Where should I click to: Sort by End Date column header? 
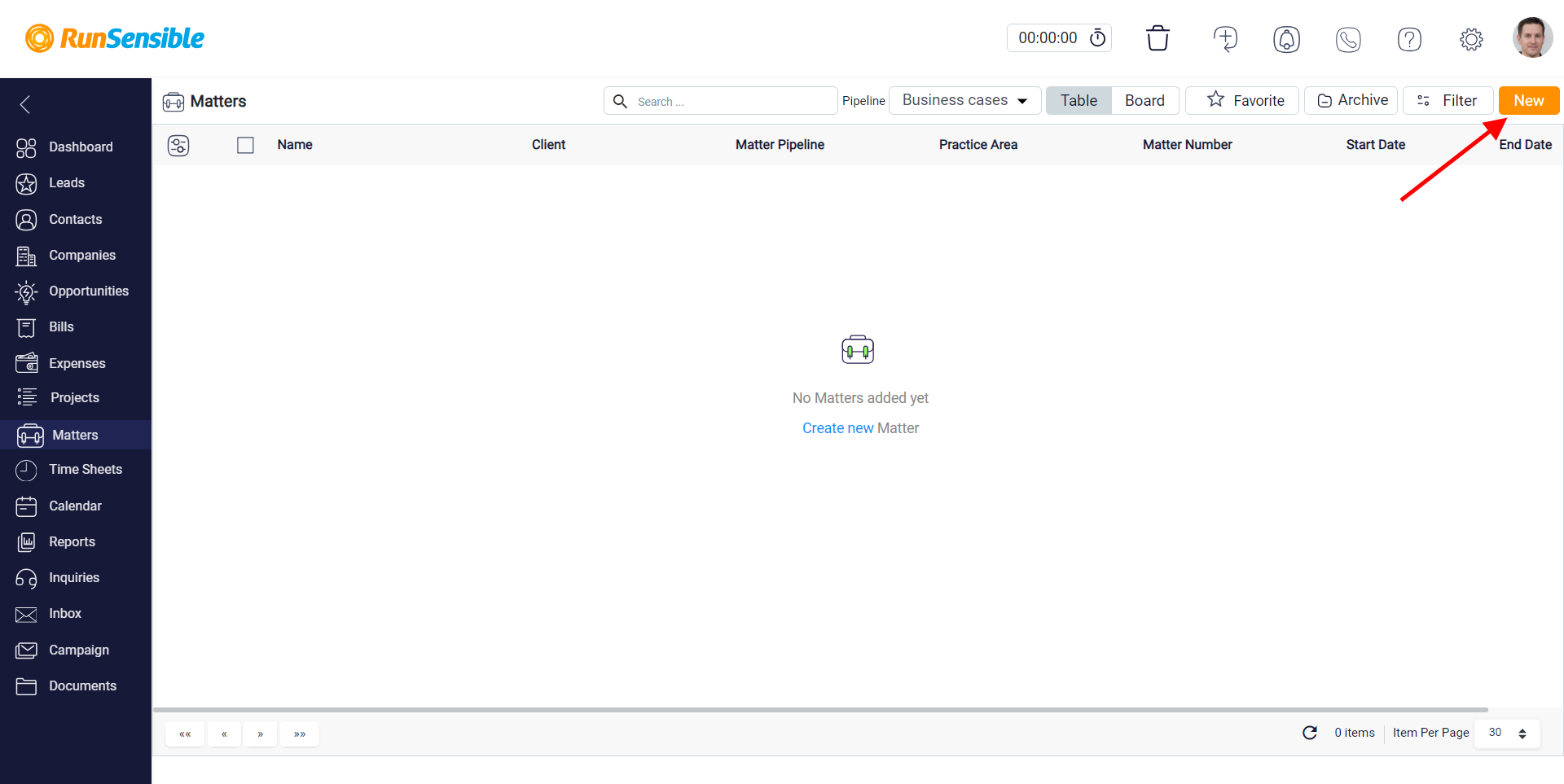click(1525, 145)
